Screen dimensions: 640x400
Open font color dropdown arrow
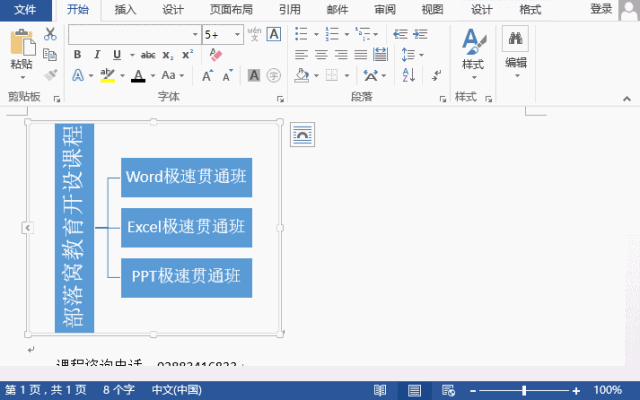click(x=153, y=76)
